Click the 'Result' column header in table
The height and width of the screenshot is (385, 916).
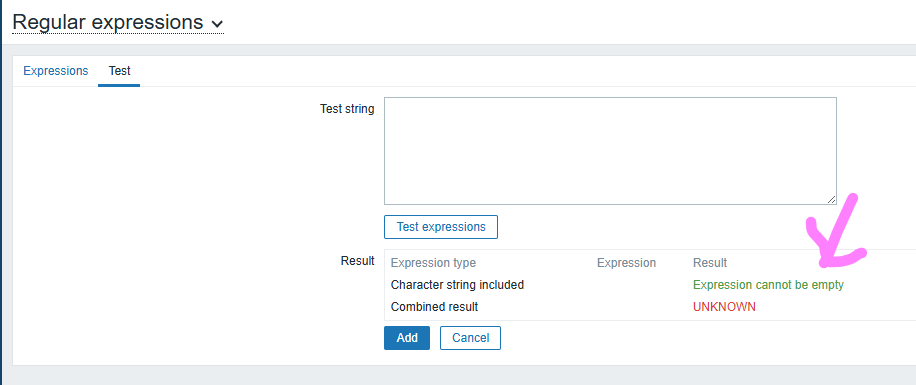710,263
